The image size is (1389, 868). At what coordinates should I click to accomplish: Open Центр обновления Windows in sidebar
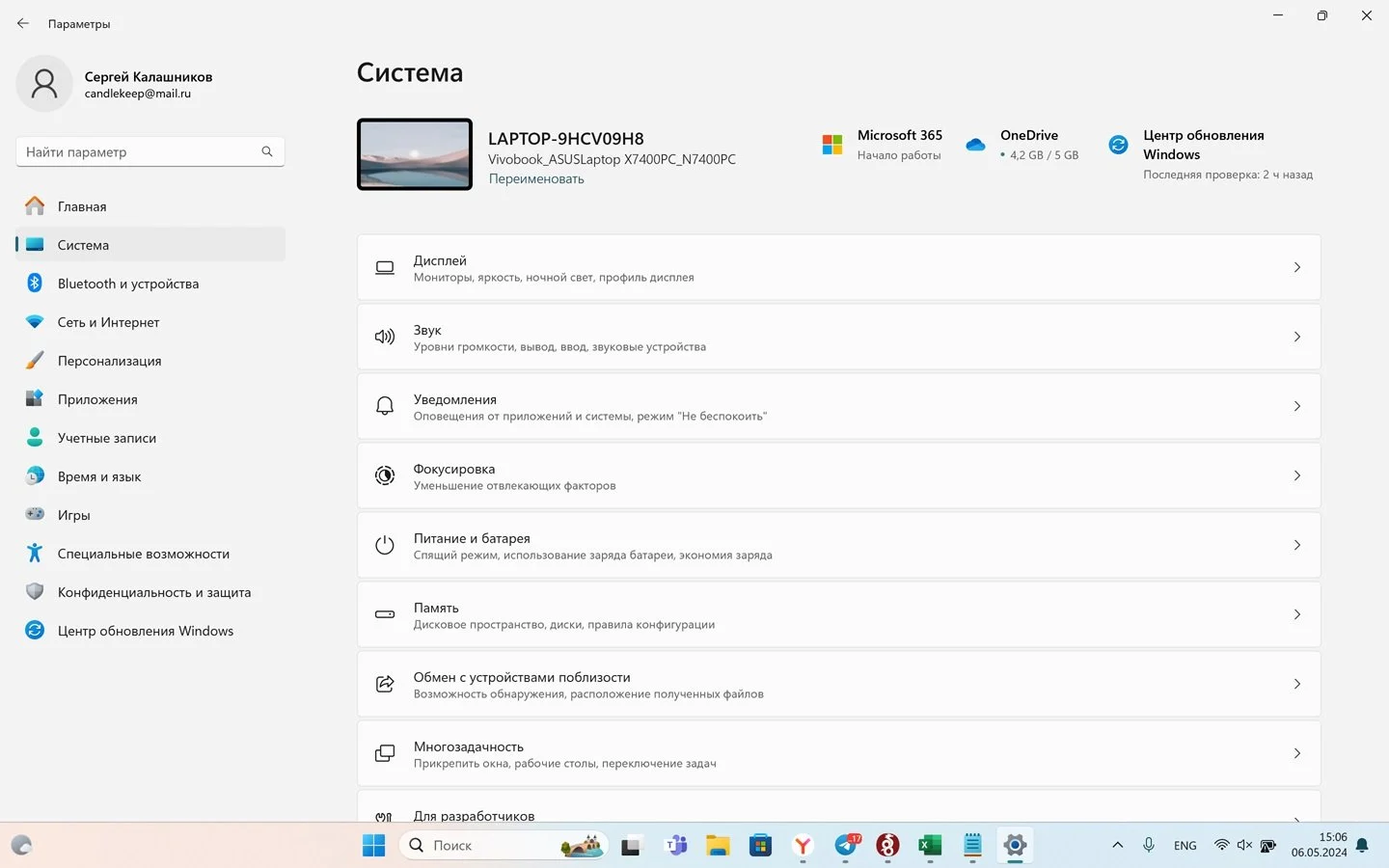pyautogui.click(x=150, y=631)
